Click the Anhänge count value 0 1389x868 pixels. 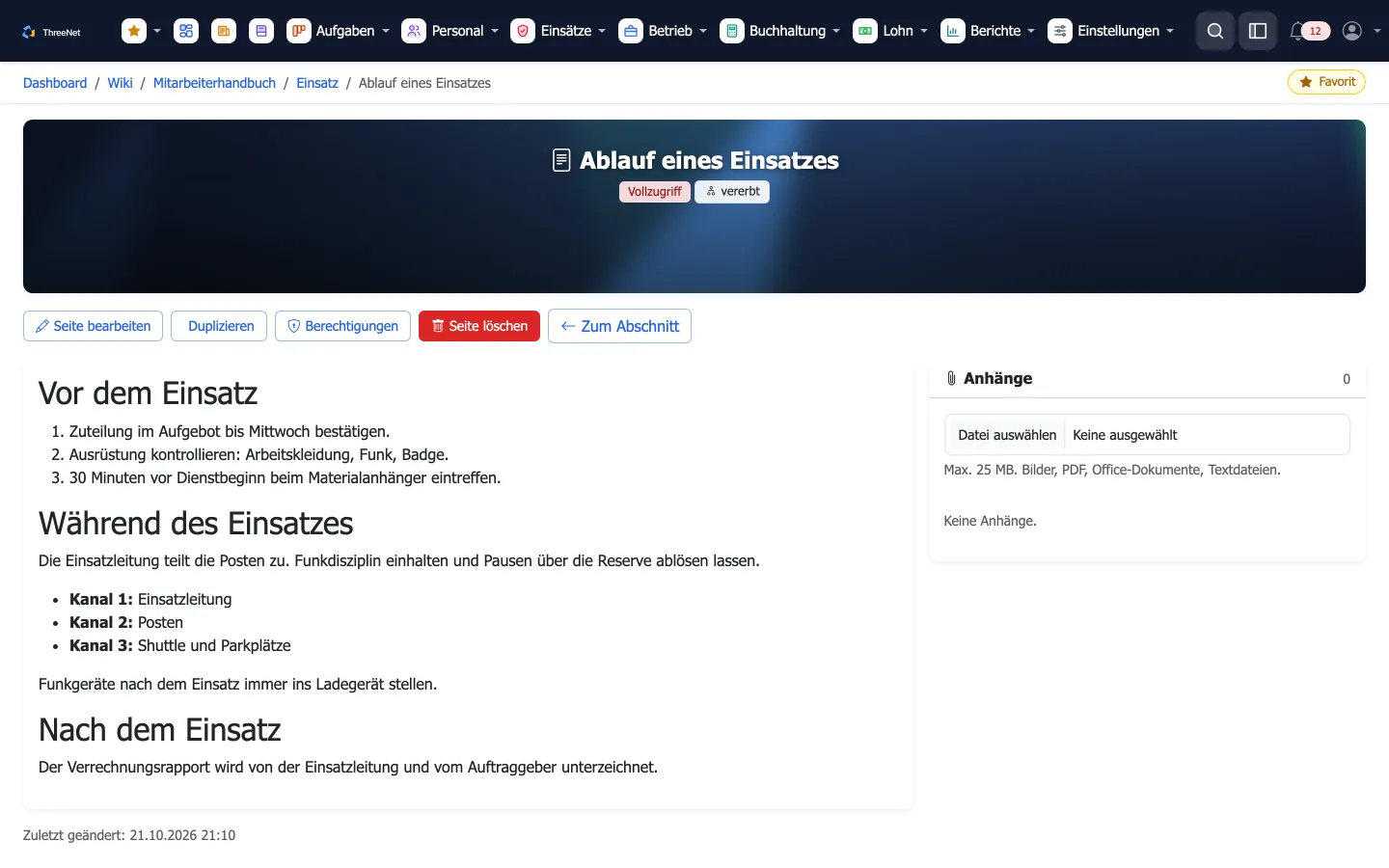click(x=1347, y=379)
